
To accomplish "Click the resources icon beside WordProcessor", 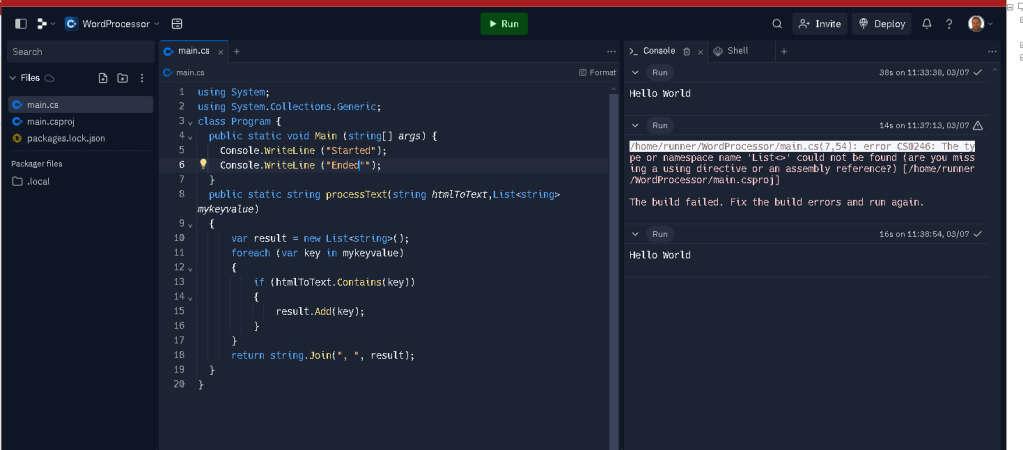I will coord(177,24).
